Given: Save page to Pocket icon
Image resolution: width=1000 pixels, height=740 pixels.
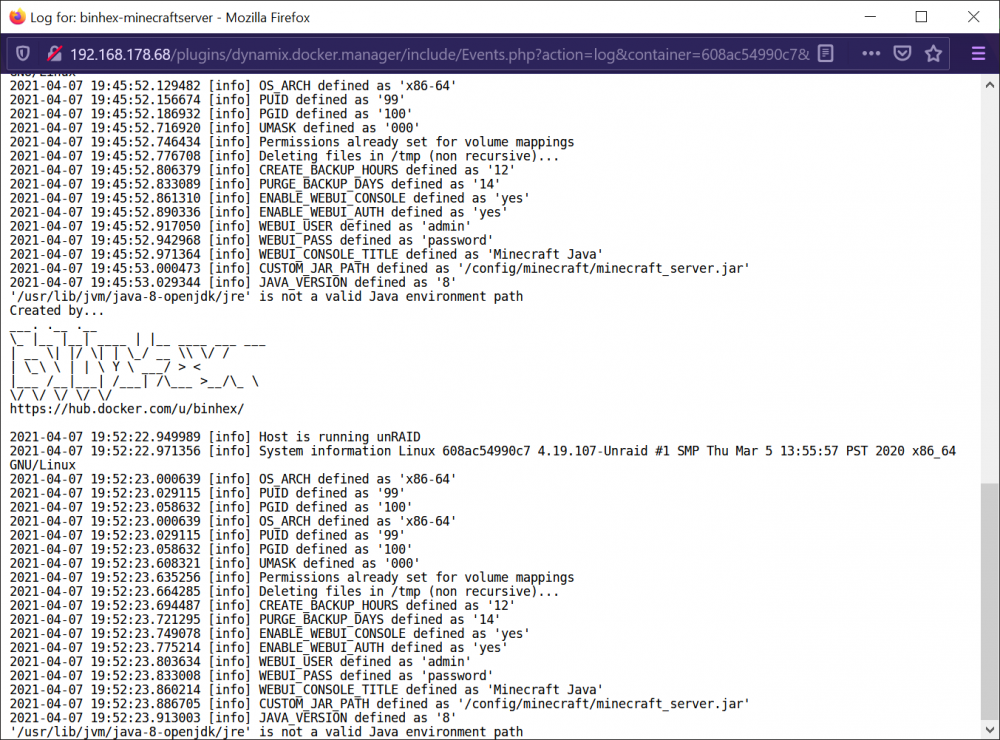Looking at the screenshot, I should click(902, 54).
